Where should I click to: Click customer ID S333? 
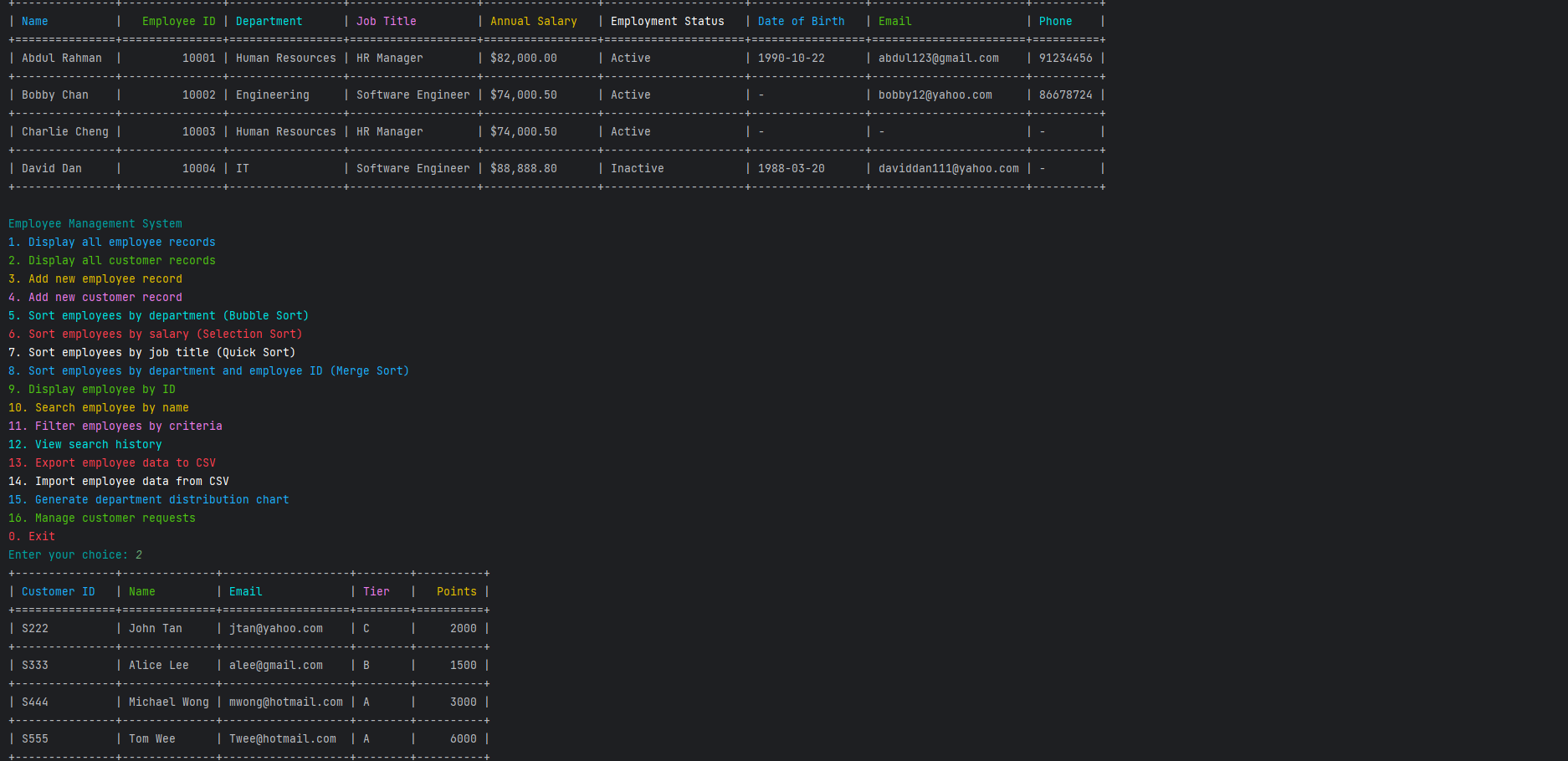(35, 665)
